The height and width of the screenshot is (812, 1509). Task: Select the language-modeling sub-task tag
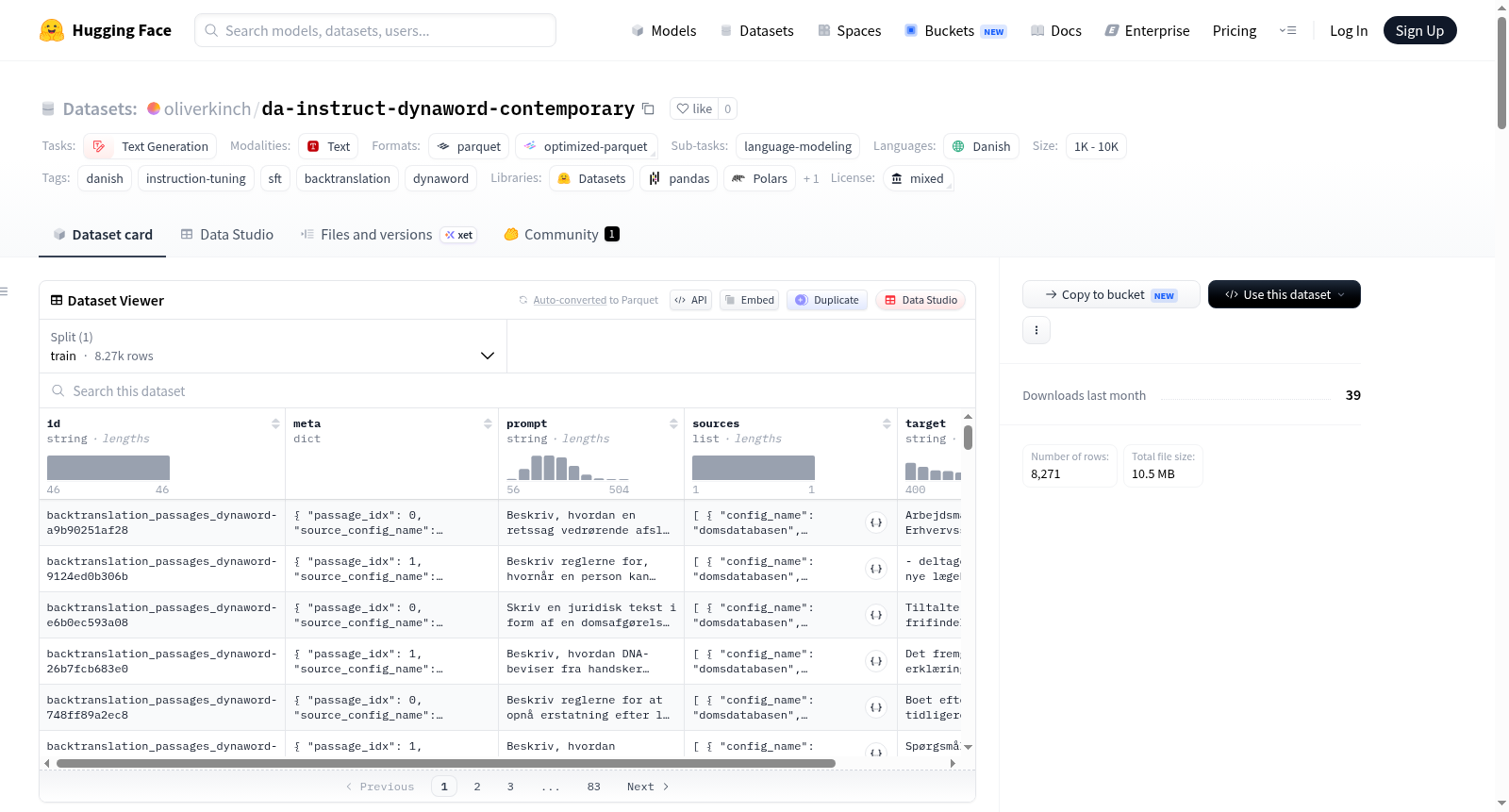(x=798, y=146)
